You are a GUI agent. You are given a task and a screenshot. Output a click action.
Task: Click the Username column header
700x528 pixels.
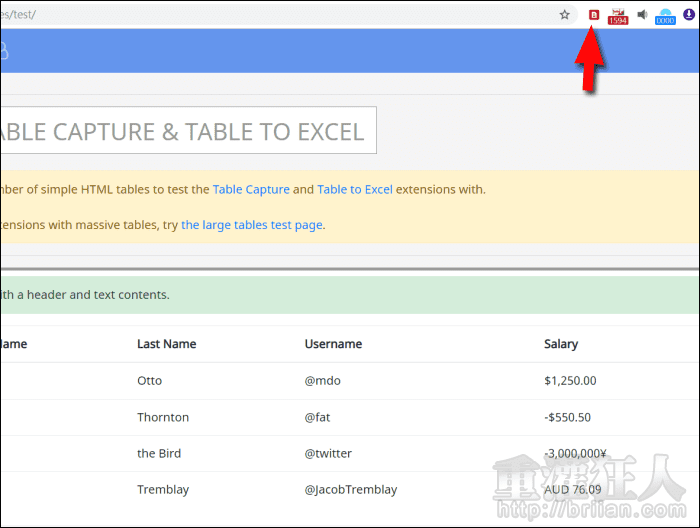pyautogui.click(x=333, y=344)
